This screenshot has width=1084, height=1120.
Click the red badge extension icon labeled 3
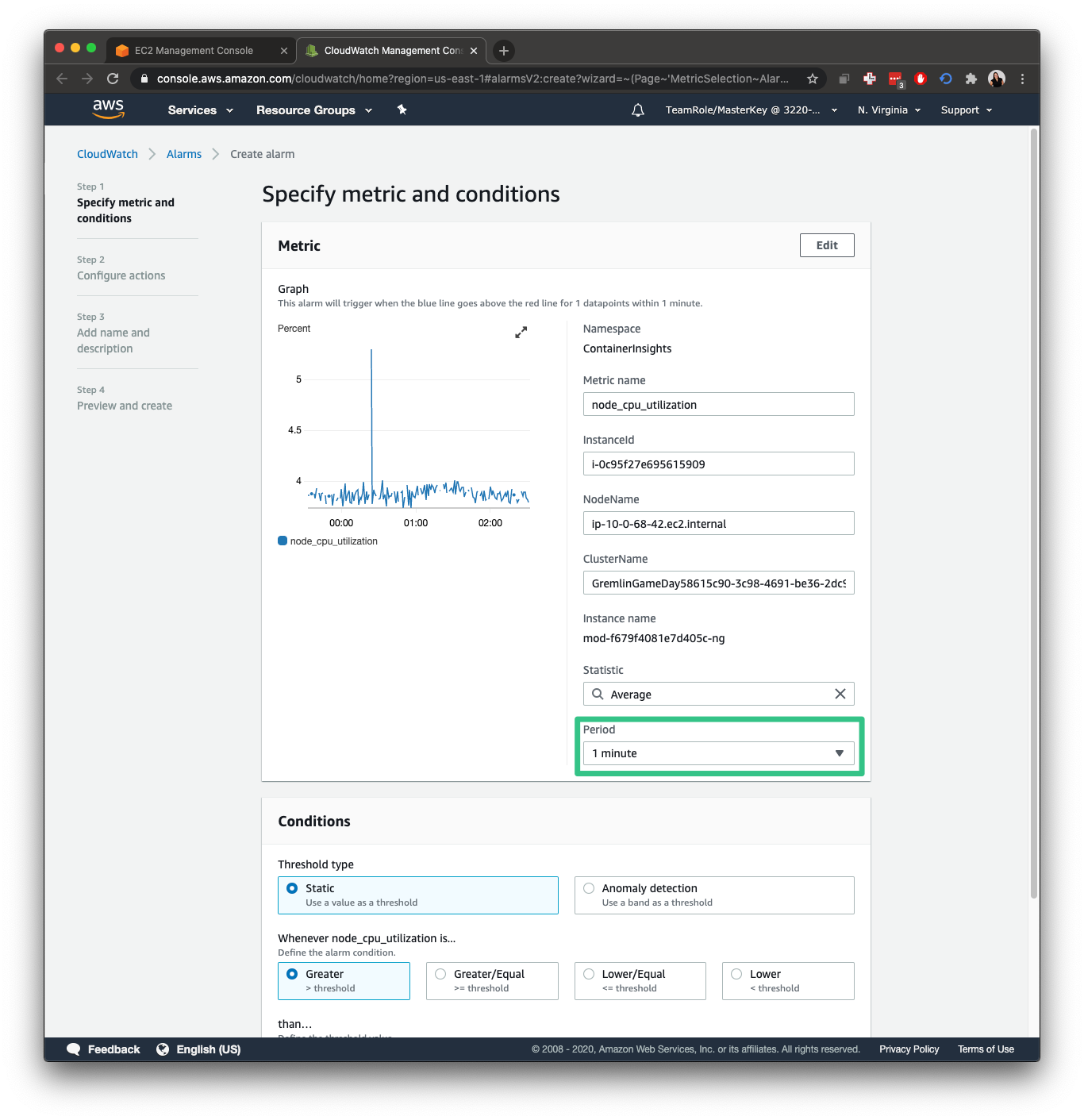click(896, 79)
